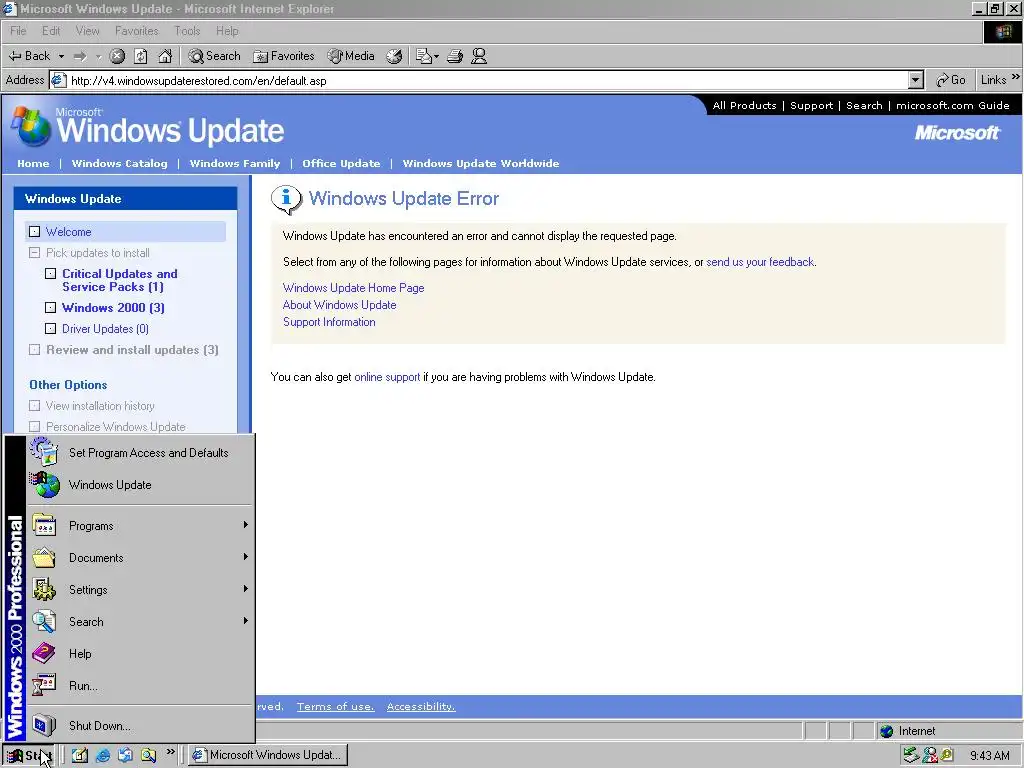
Task: Click Windows Update Worldwide link
Action: [481, 163]
